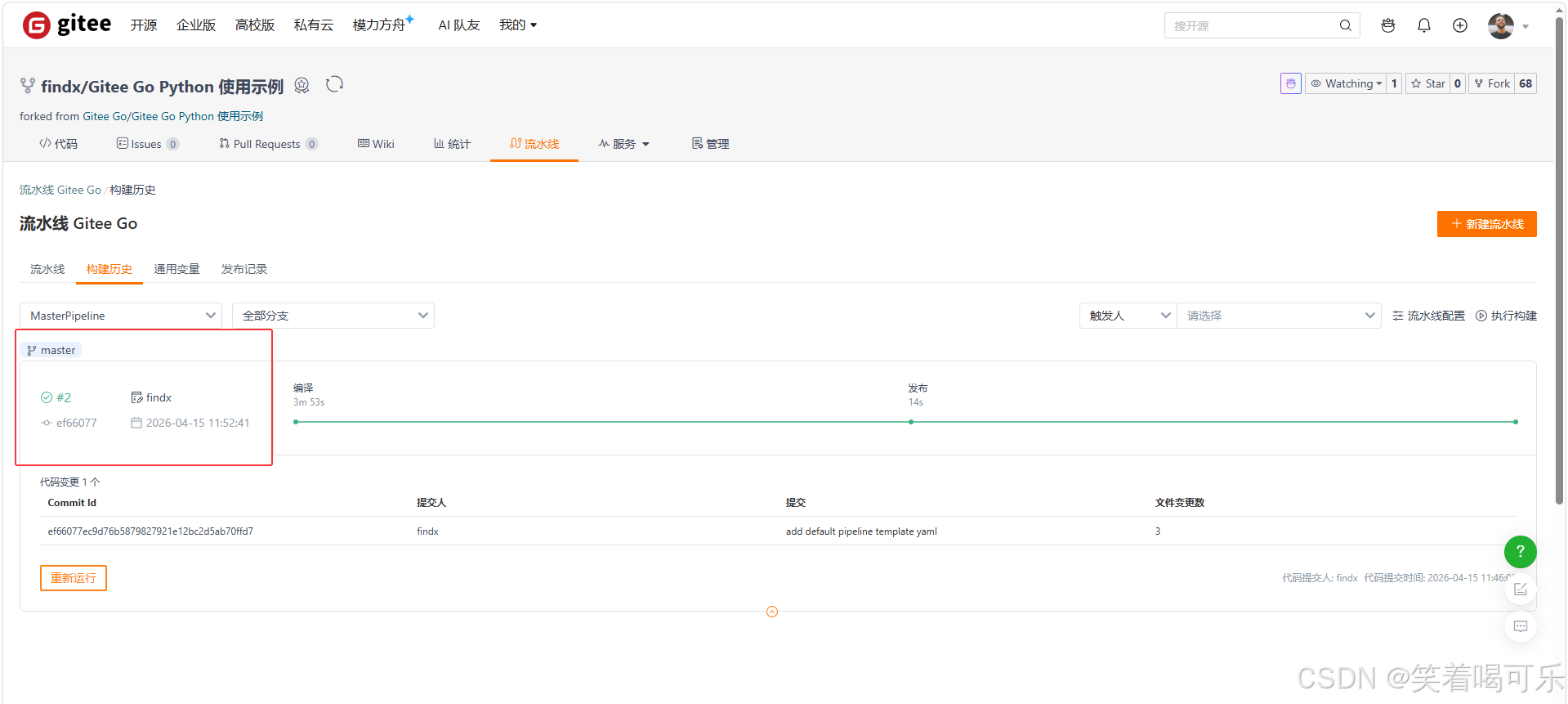
Task: Click the search magnifier icon
Action: [1345, 25]
